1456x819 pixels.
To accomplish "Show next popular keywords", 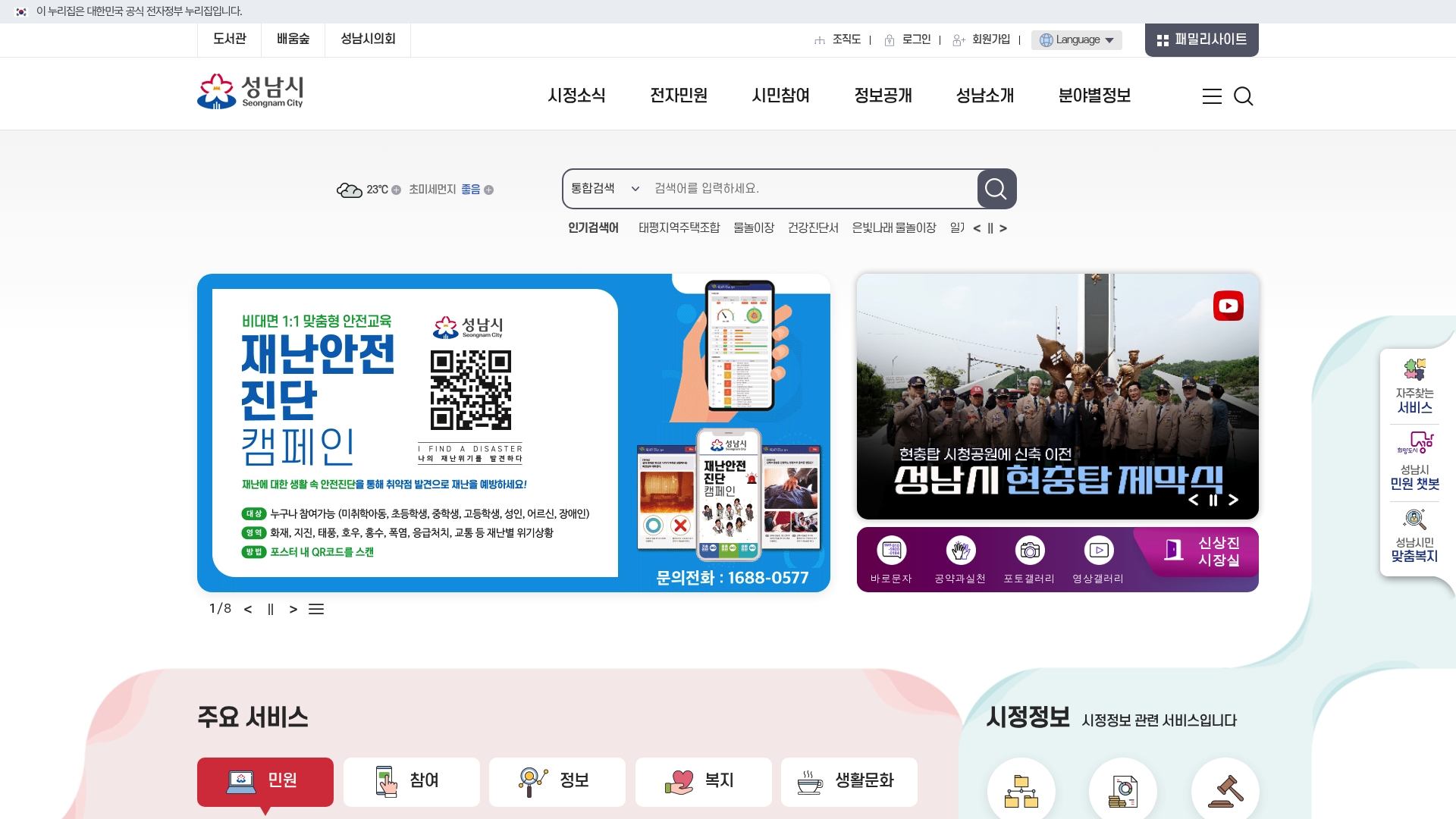I will coord(1003,228).
